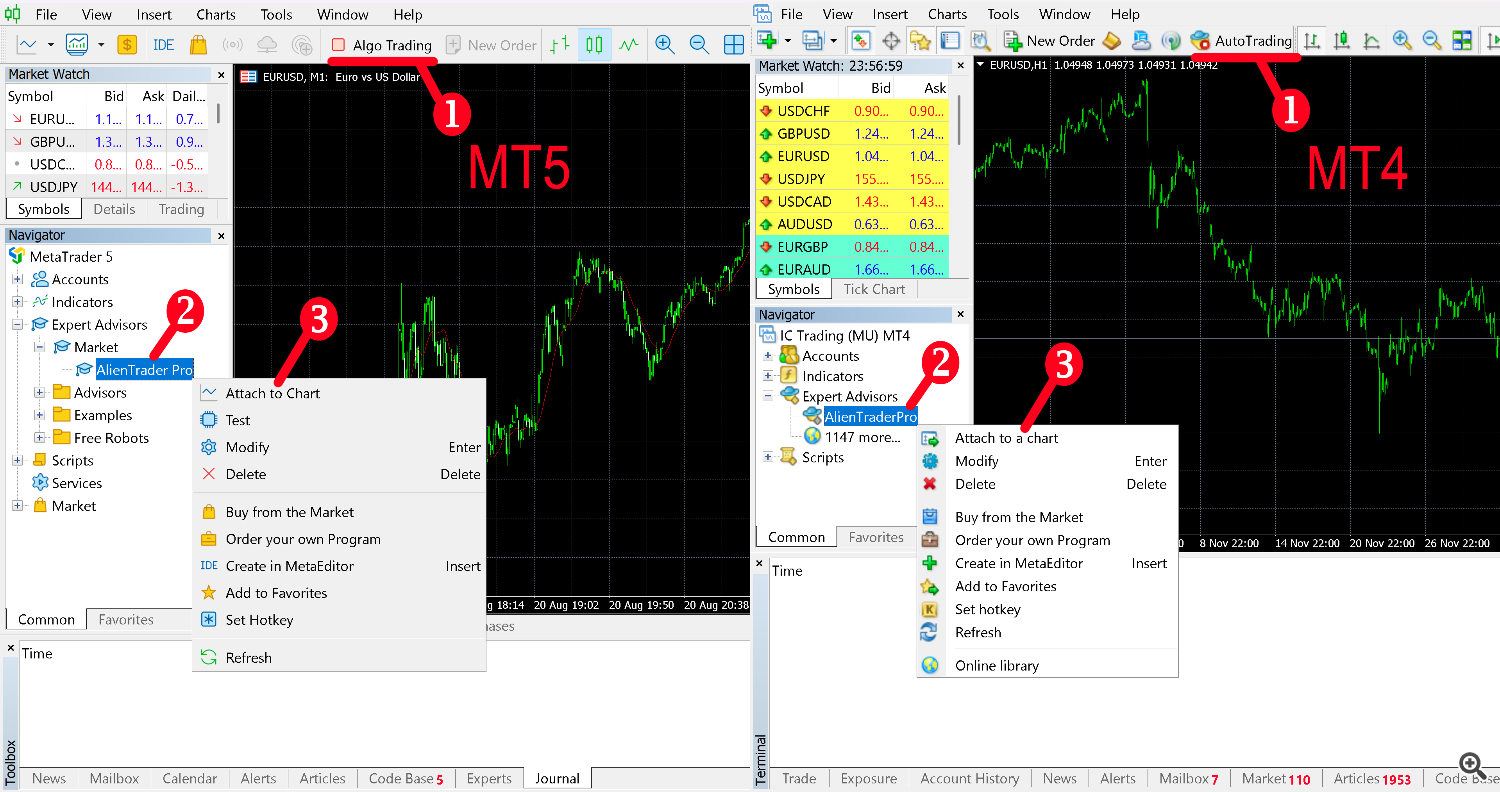Click the MT5 signals broadcast icon

tap(232, 45)
